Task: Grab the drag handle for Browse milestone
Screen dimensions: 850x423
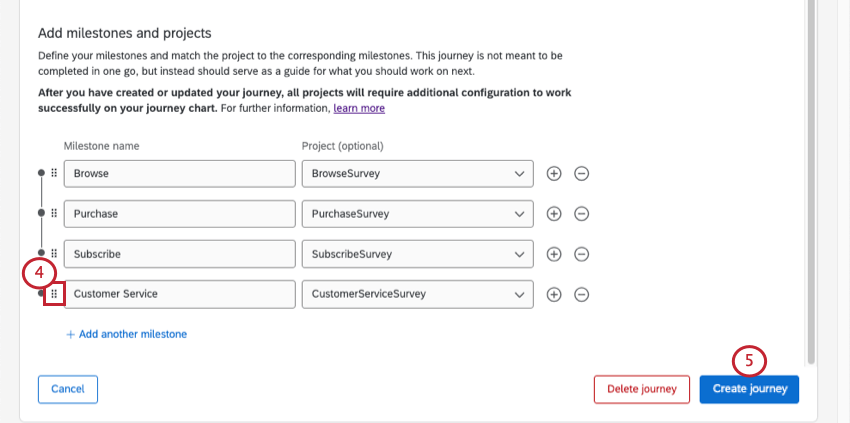Action: pos(54,173)
